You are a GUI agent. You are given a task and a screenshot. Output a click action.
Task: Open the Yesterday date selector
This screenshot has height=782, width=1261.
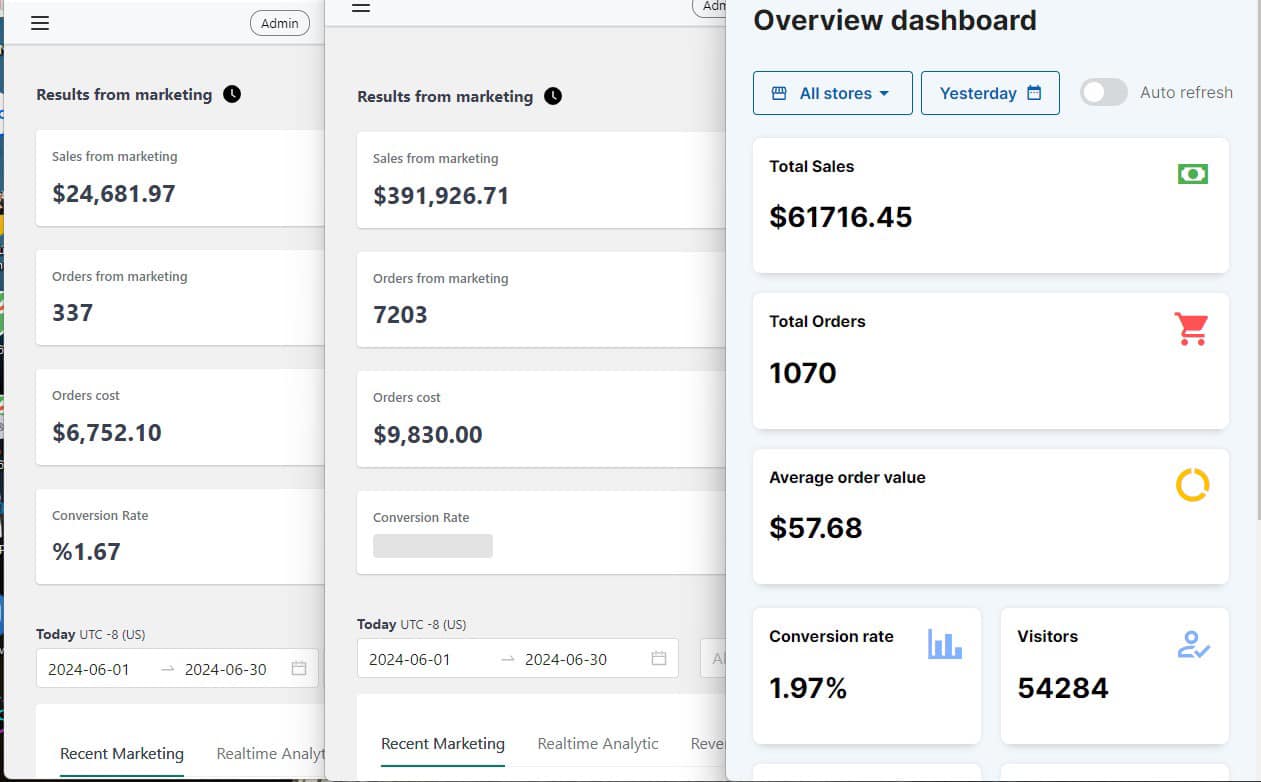click(990, 93)
